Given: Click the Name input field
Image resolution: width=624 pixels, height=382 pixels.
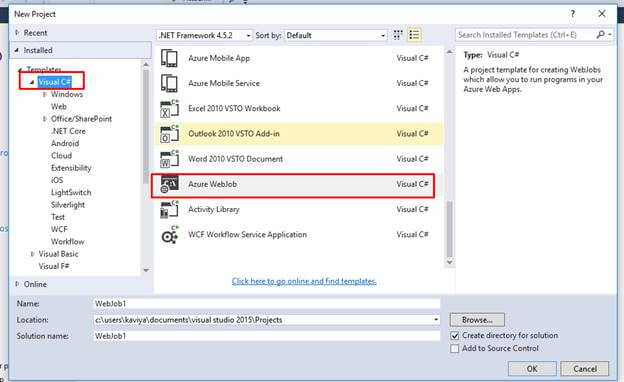Looking at the screenshot, I should coord(267,304).
